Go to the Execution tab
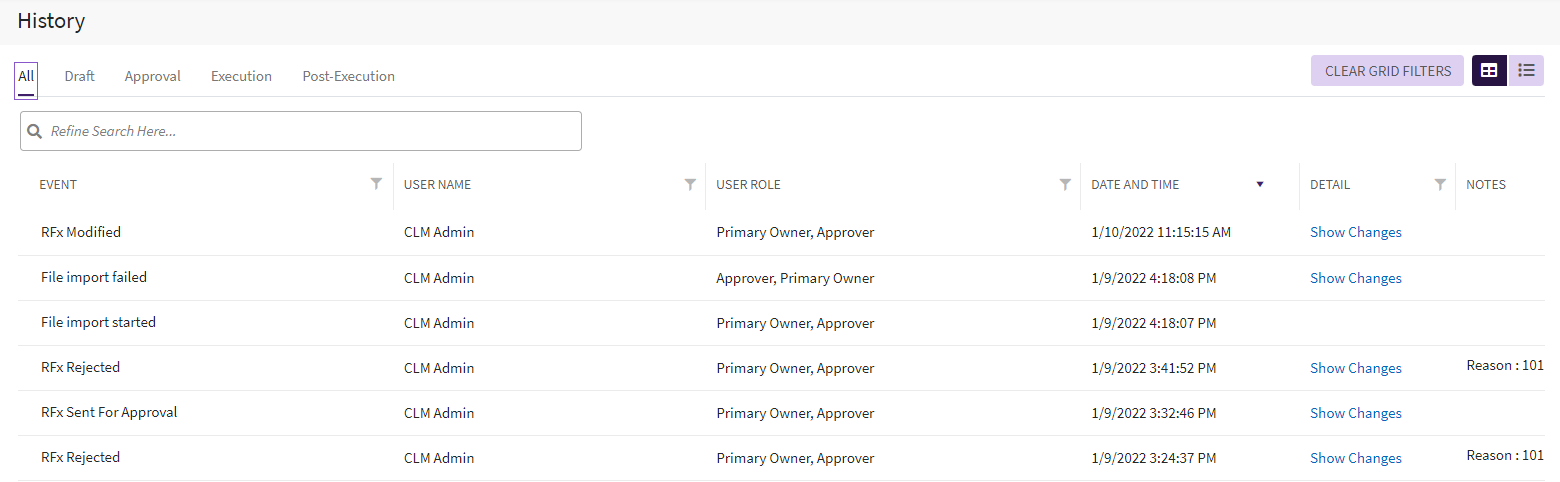 (241, 77)
